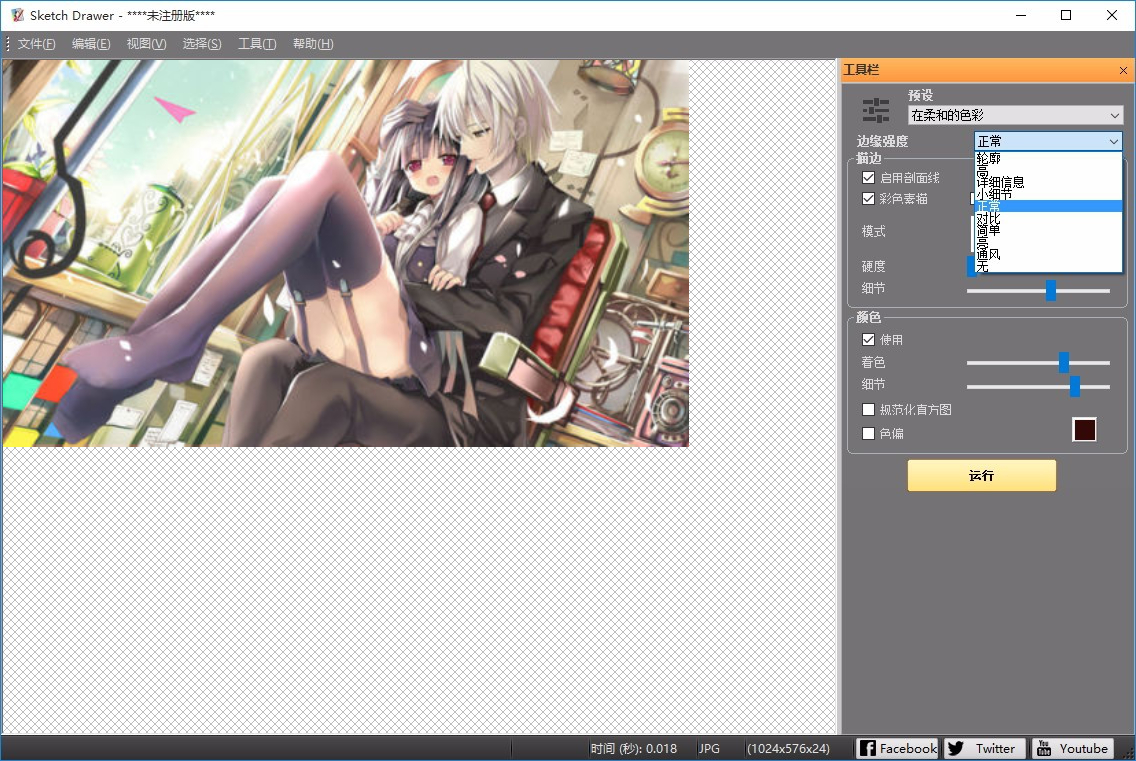Choose 轮廓 from the edge strength list
The width and height of the screenshot is (1136, 761).
(989, 159)
